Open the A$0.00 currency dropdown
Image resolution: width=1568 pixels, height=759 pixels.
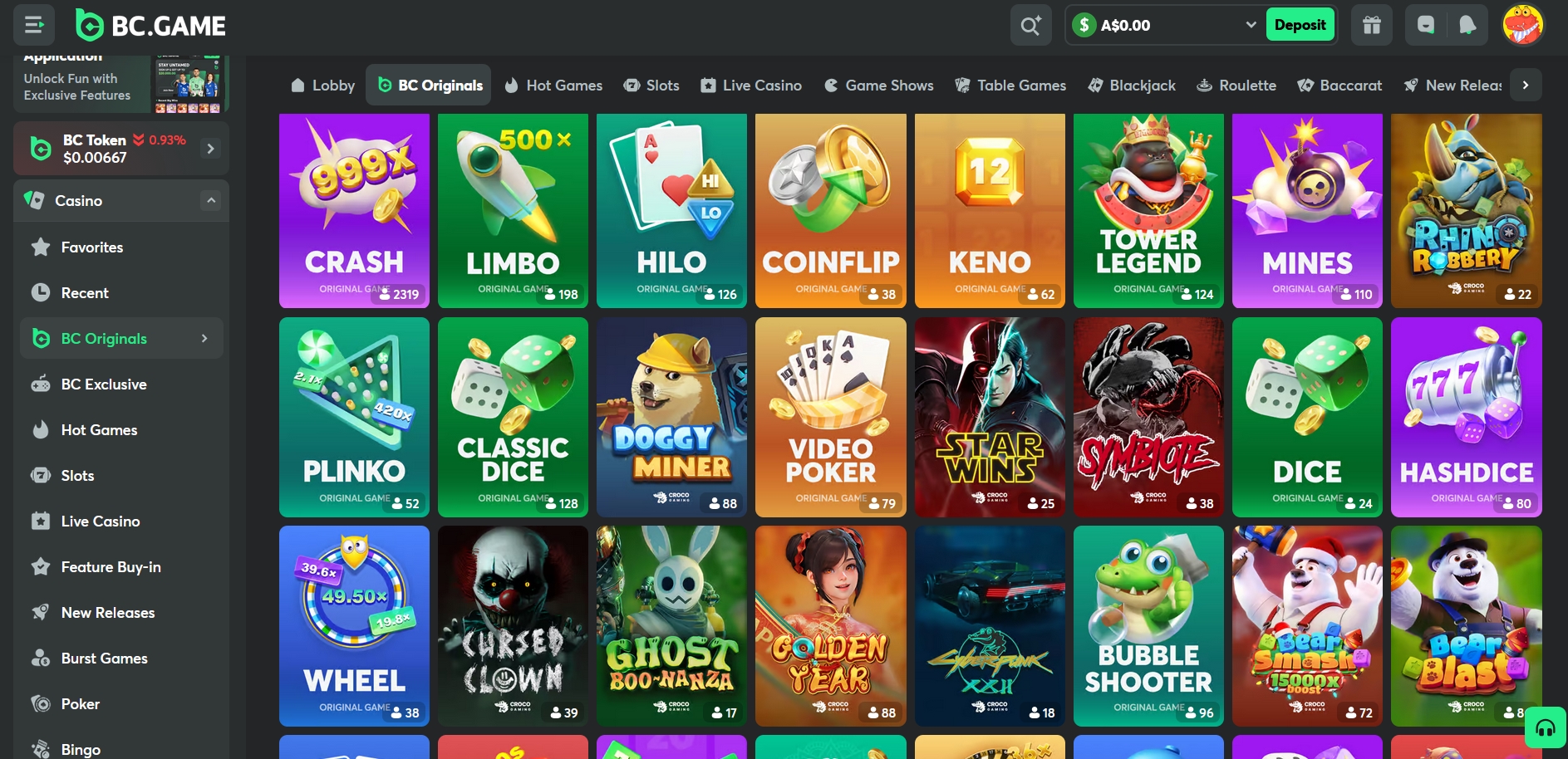tap(1163, 25)
